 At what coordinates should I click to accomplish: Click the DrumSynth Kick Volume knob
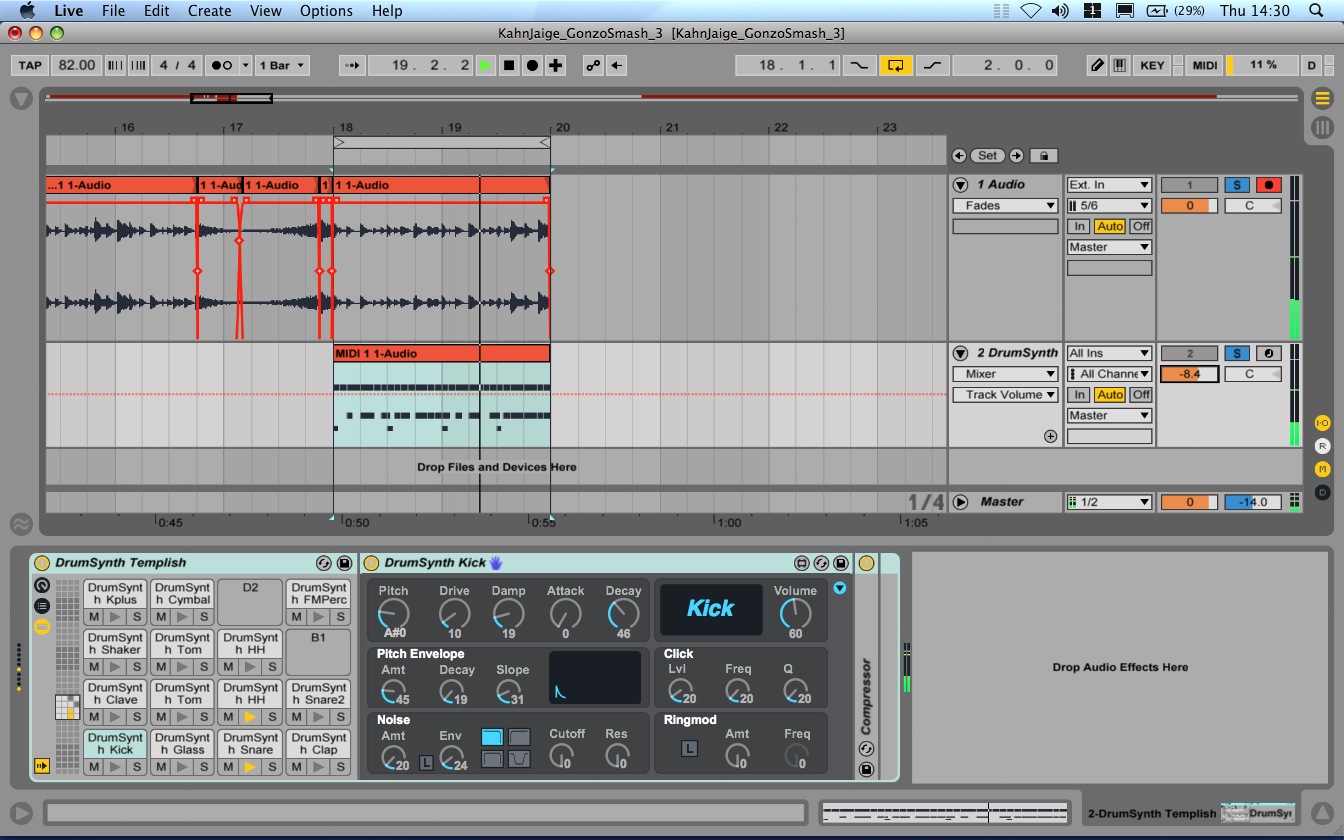[795, 613]
